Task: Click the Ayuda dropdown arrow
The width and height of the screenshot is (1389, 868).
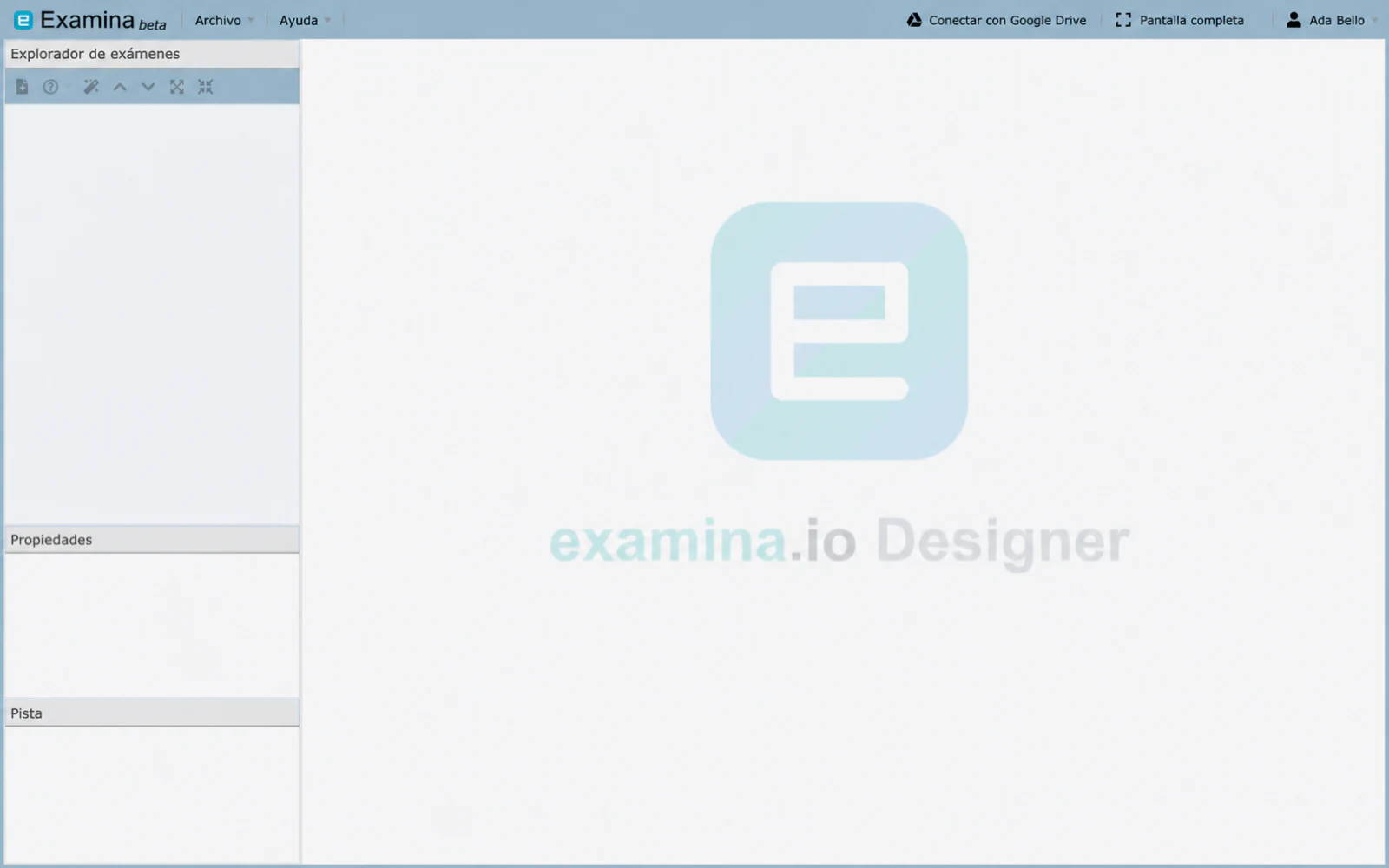Action: (327, 21)
